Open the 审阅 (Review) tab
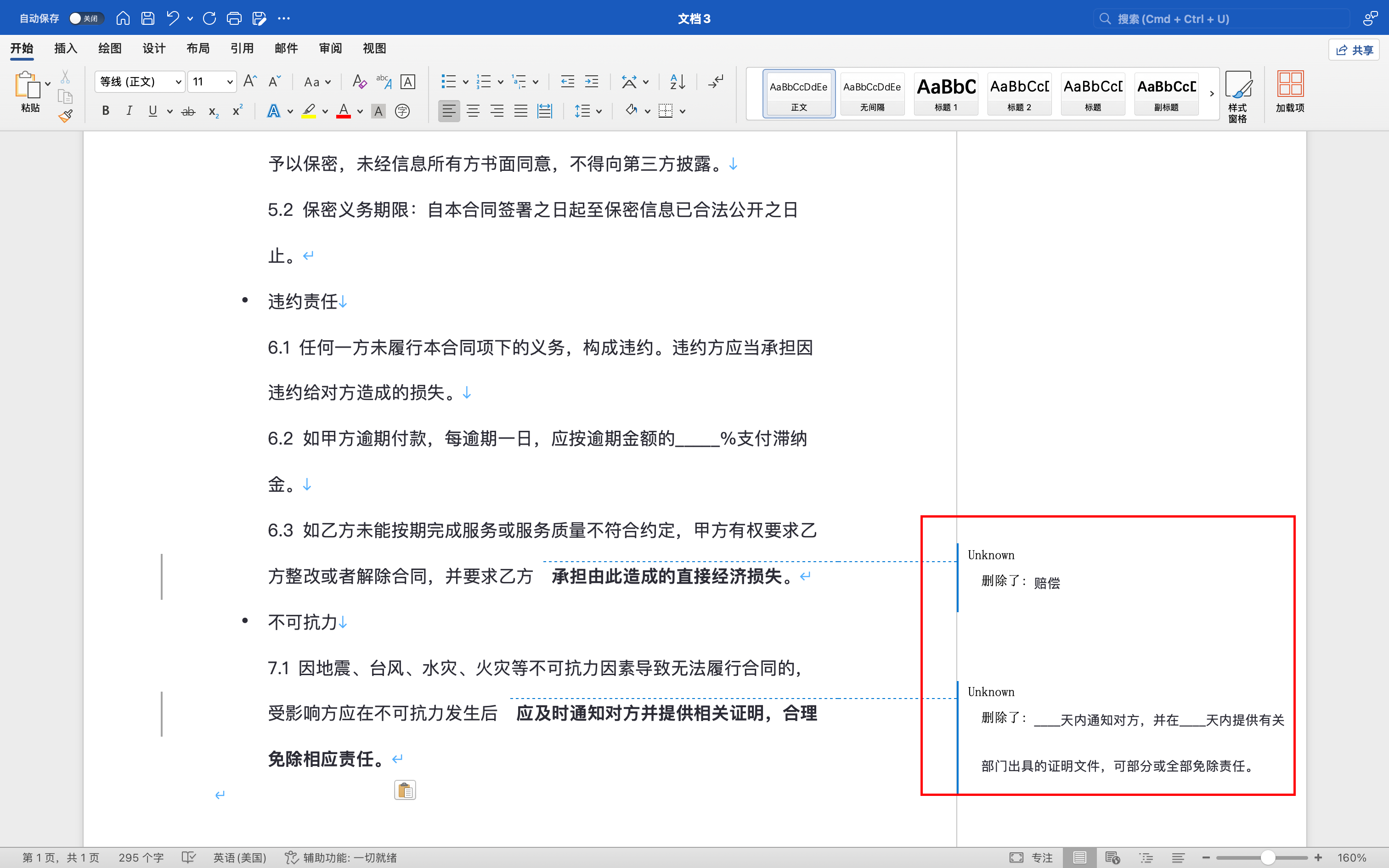Viewport: 1389px width, 868px height. (330, 49)
